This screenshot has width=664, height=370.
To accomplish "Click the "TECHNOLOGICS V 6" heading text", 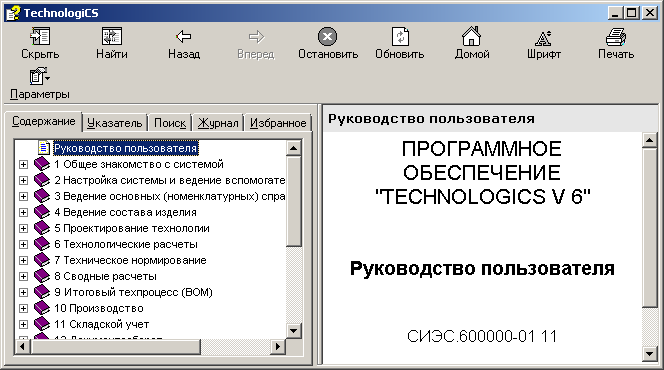I will click(482, 197).
